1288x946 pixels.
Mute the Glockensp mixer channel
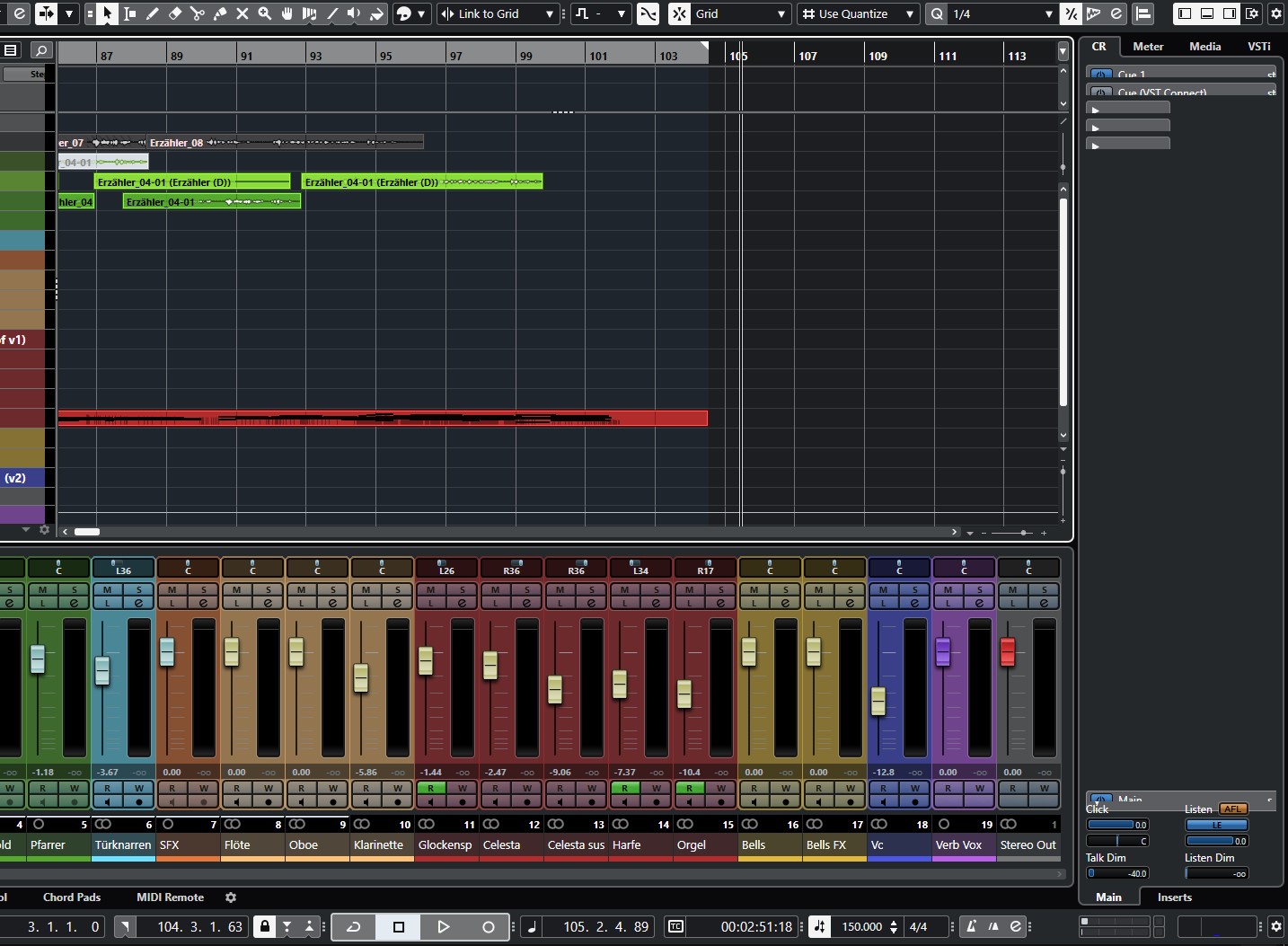pyautogui.click(x=430, y=590)
